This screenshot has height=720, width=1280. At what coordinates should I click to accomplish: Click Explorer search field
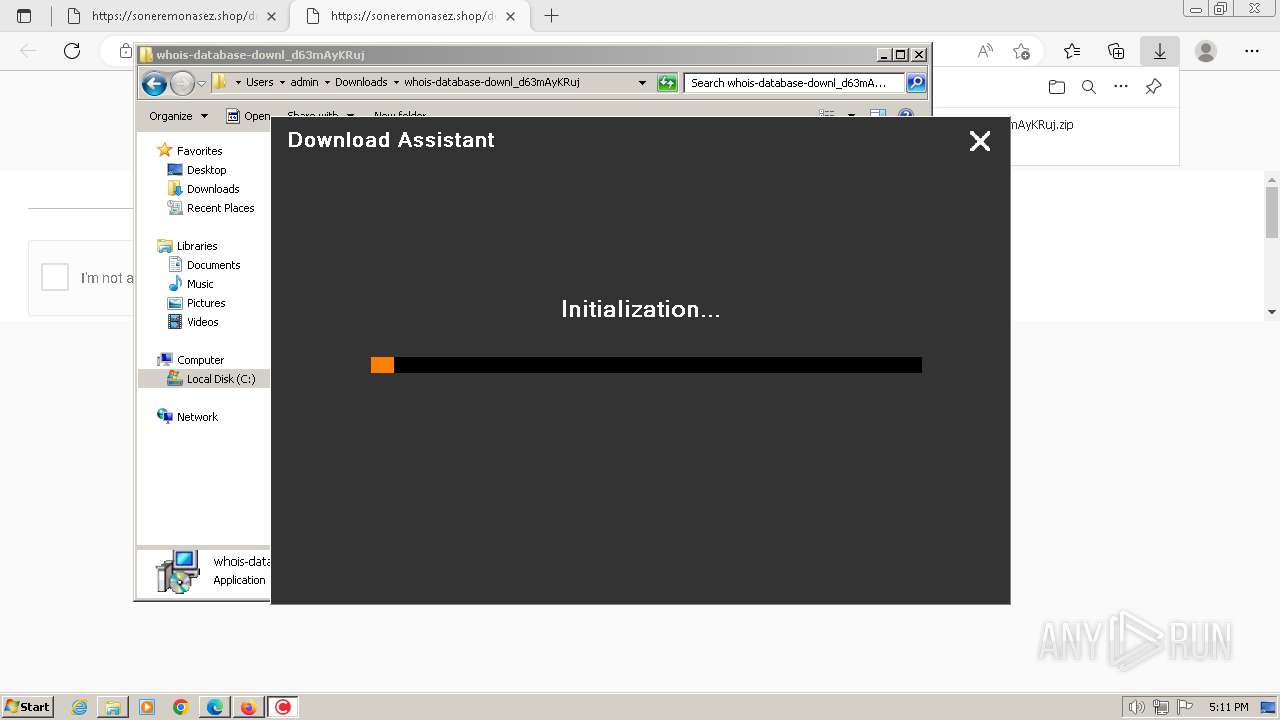coord(794,83)
